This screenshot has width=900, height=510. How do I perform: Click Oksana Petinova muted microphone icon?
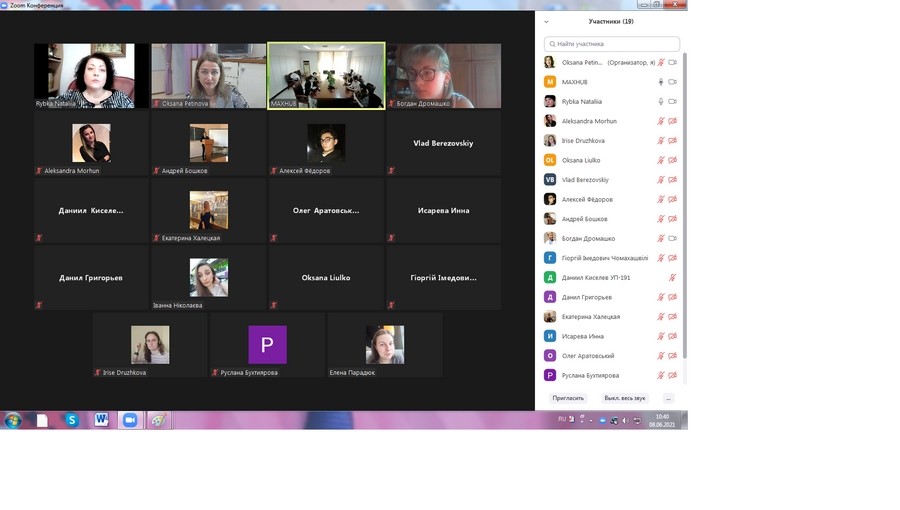661,63
